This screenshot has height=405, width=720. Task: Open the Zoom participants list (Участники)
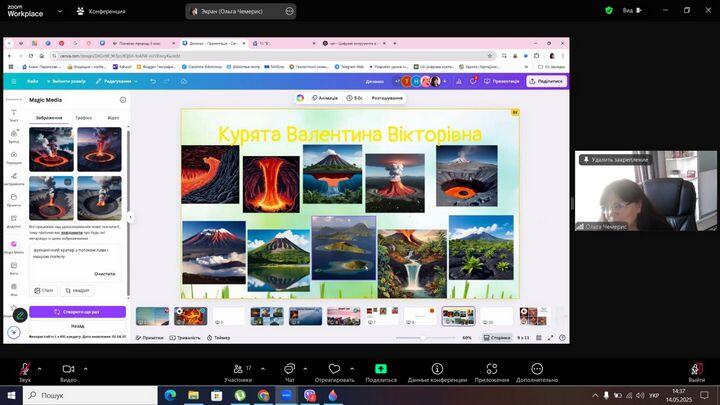click(238, 372)
